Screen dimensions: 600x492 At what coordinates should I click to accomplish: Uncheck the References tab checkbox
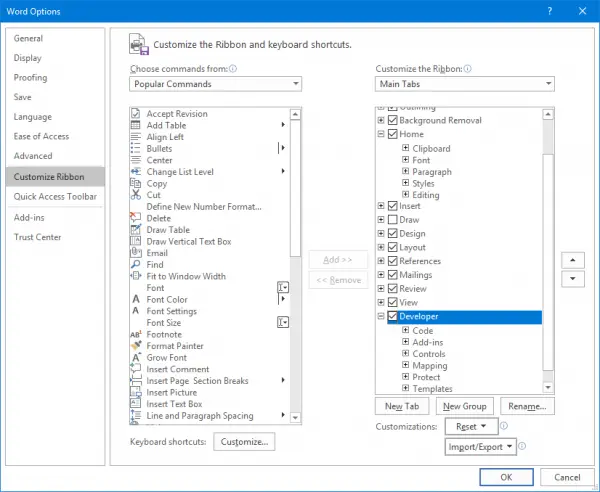pyautogui.click(x=392, y=261)
